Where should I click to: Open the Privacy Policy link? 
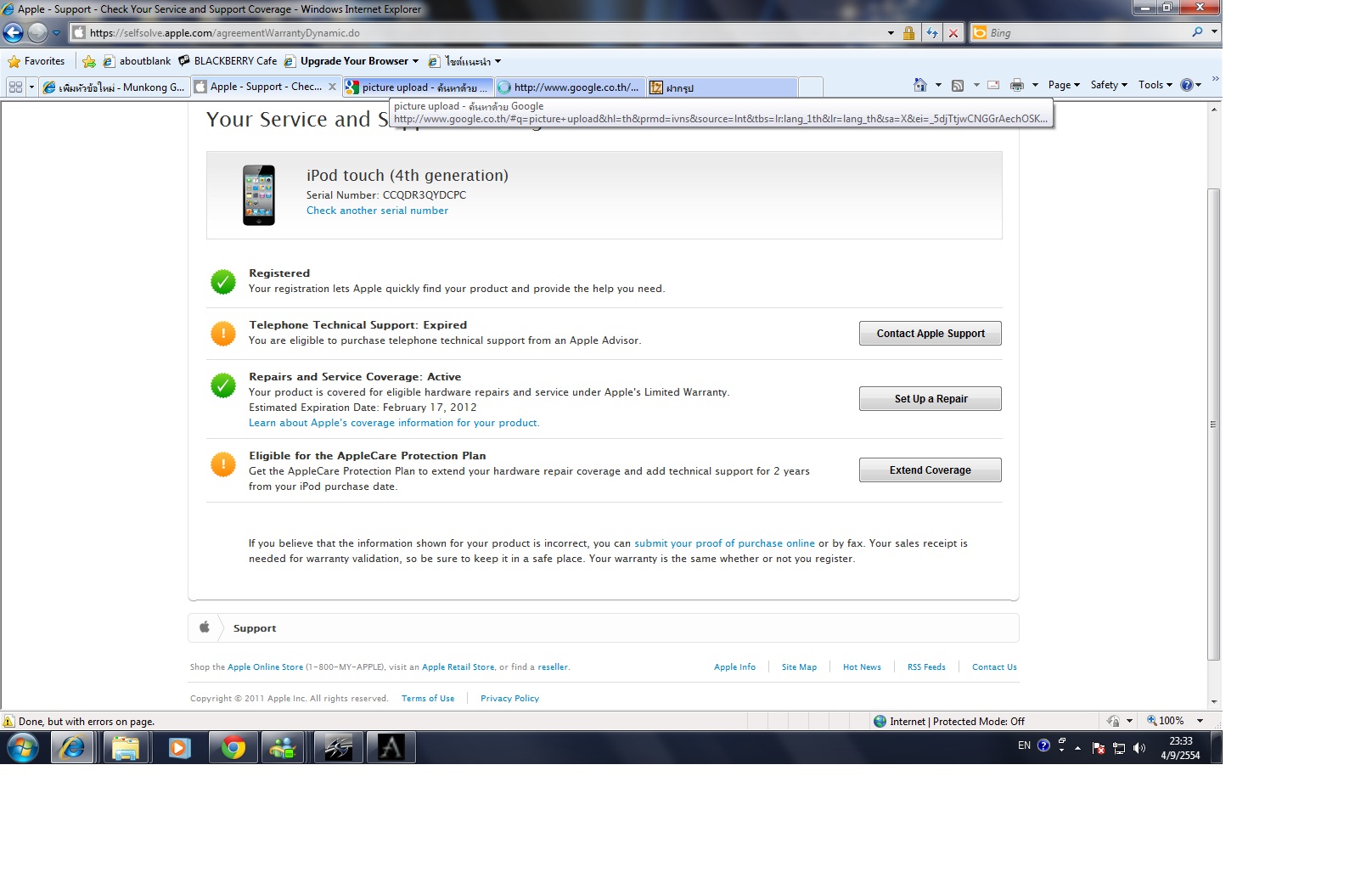pos(509,699)
